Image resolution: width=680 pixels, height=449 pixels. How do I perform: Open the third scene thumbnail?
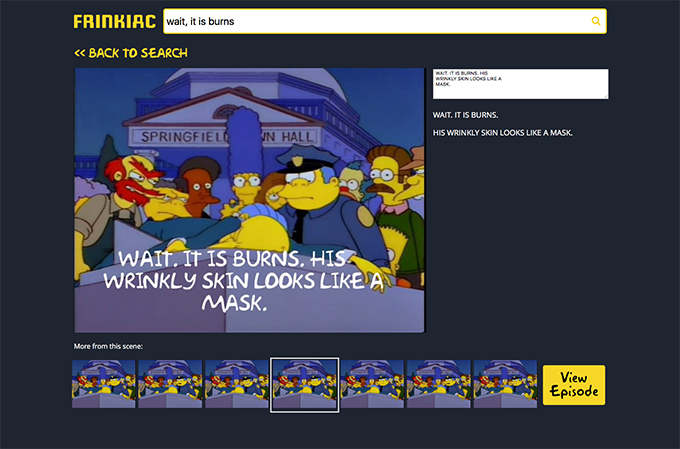[x=237, y=384]
